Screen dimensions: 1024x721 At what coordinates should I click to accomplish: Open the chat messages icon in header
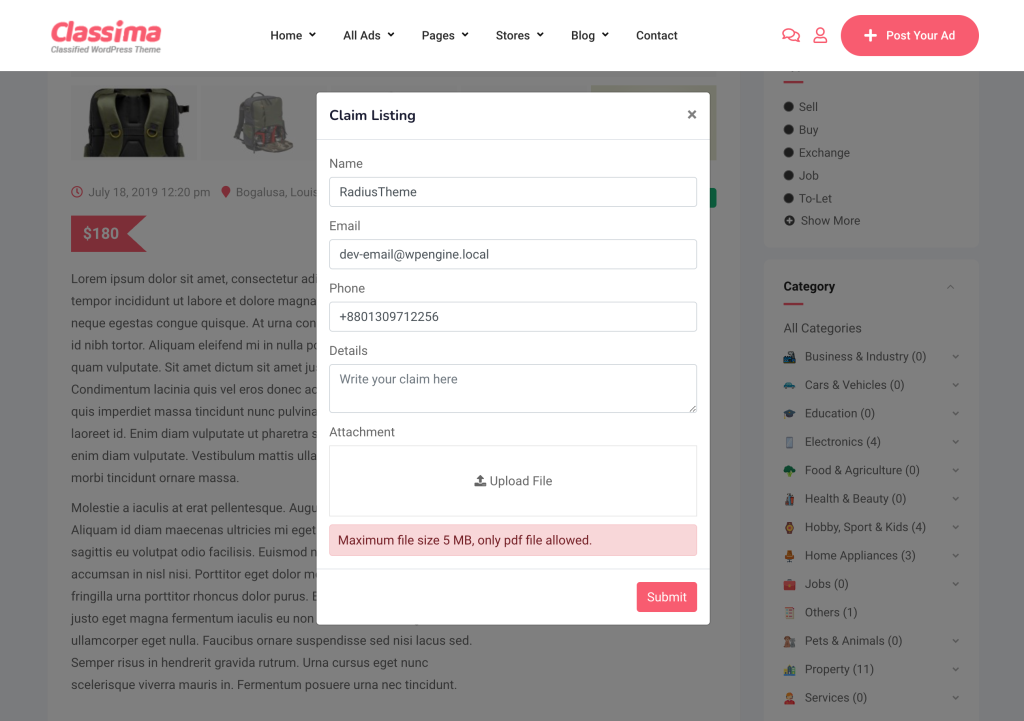tap(791, 35)
